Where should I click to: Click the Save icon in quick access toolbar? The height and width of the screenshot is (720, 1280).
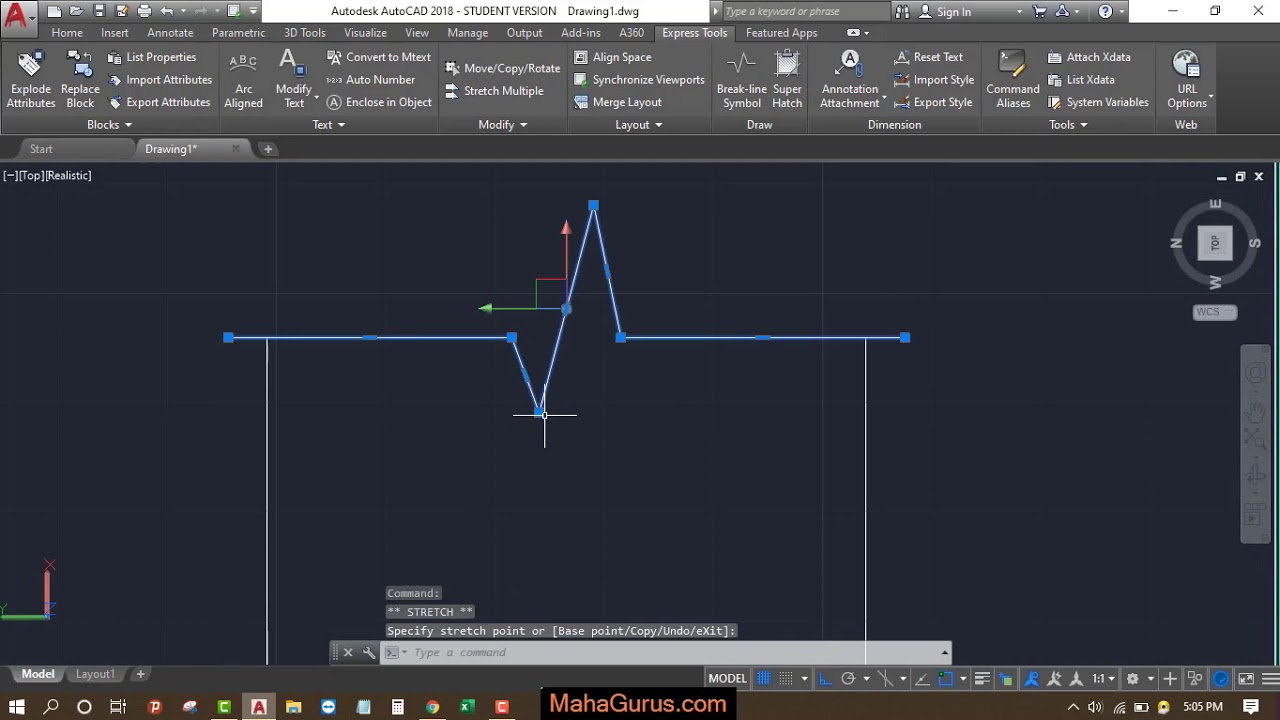click(99, 11)
